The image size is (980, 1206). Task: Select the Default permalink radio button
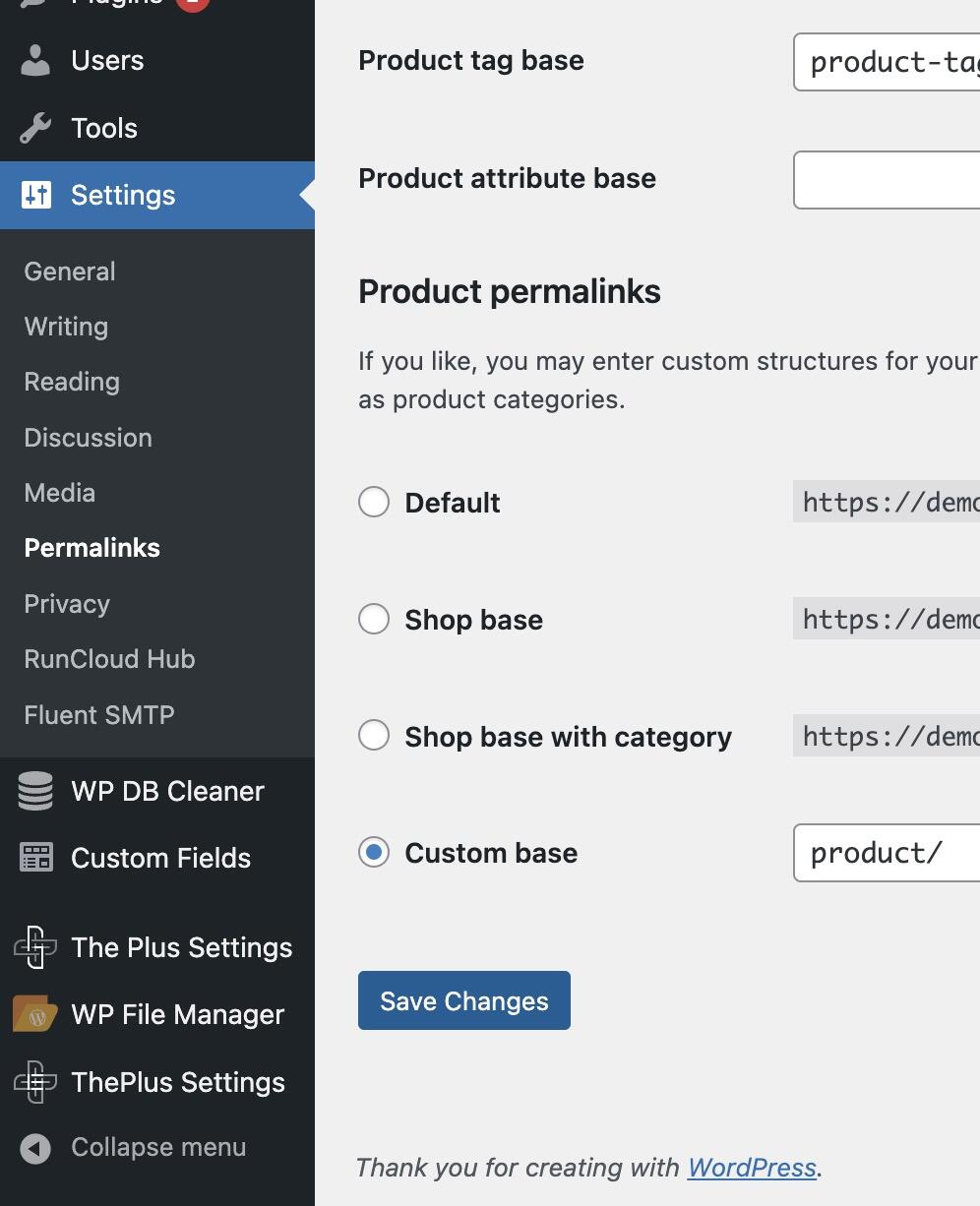coord(374,502)
